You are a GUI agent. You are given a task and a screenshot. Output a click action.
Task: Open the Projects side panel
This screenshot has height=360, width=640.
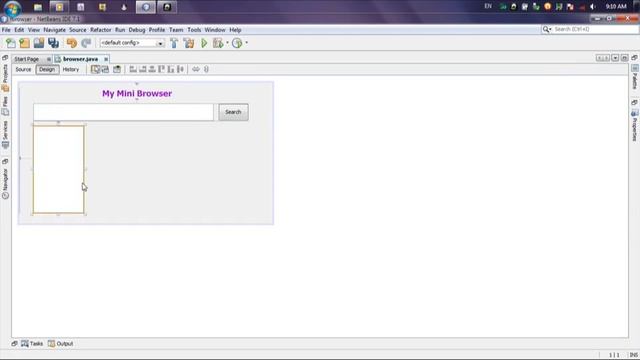point(5,78)
